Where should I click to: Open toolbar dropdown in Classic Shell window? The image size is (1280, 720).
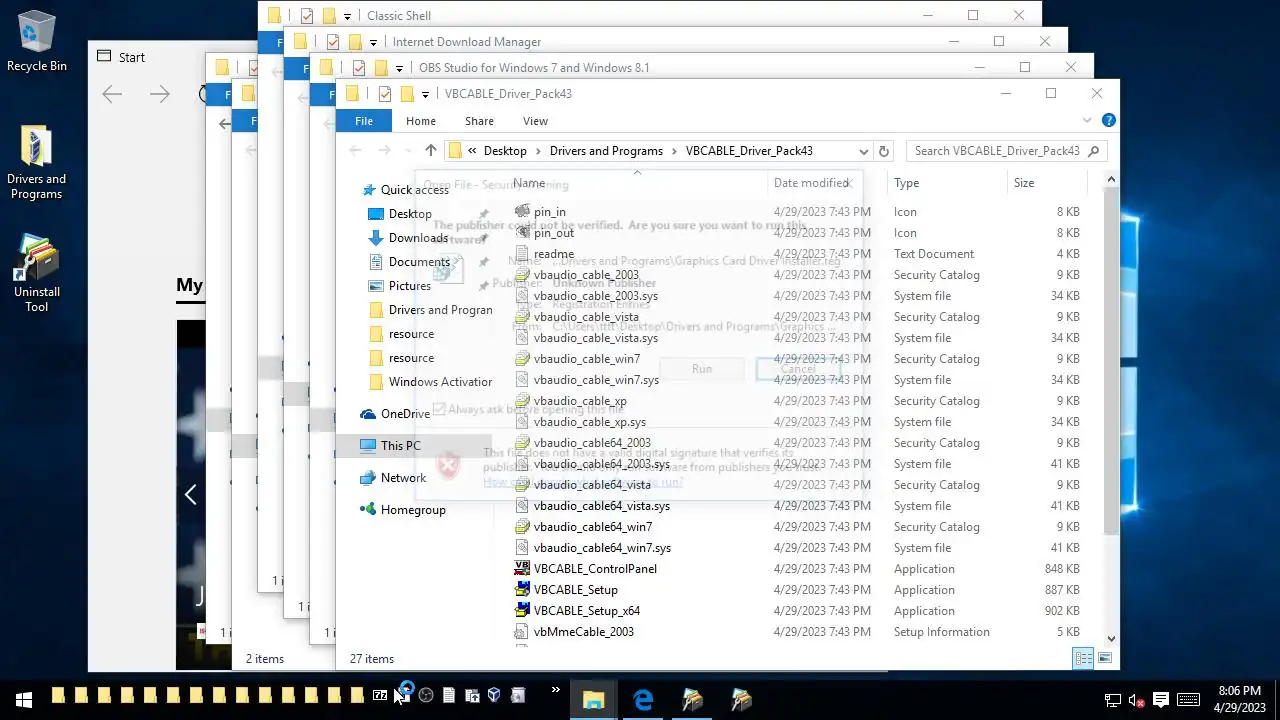[347, 16]
